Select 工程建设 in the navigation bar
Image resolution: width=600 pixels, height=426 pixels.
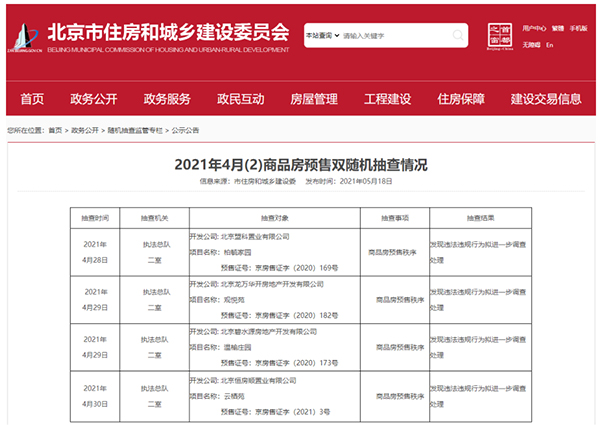pyautogui.click(x=387, y=99)
